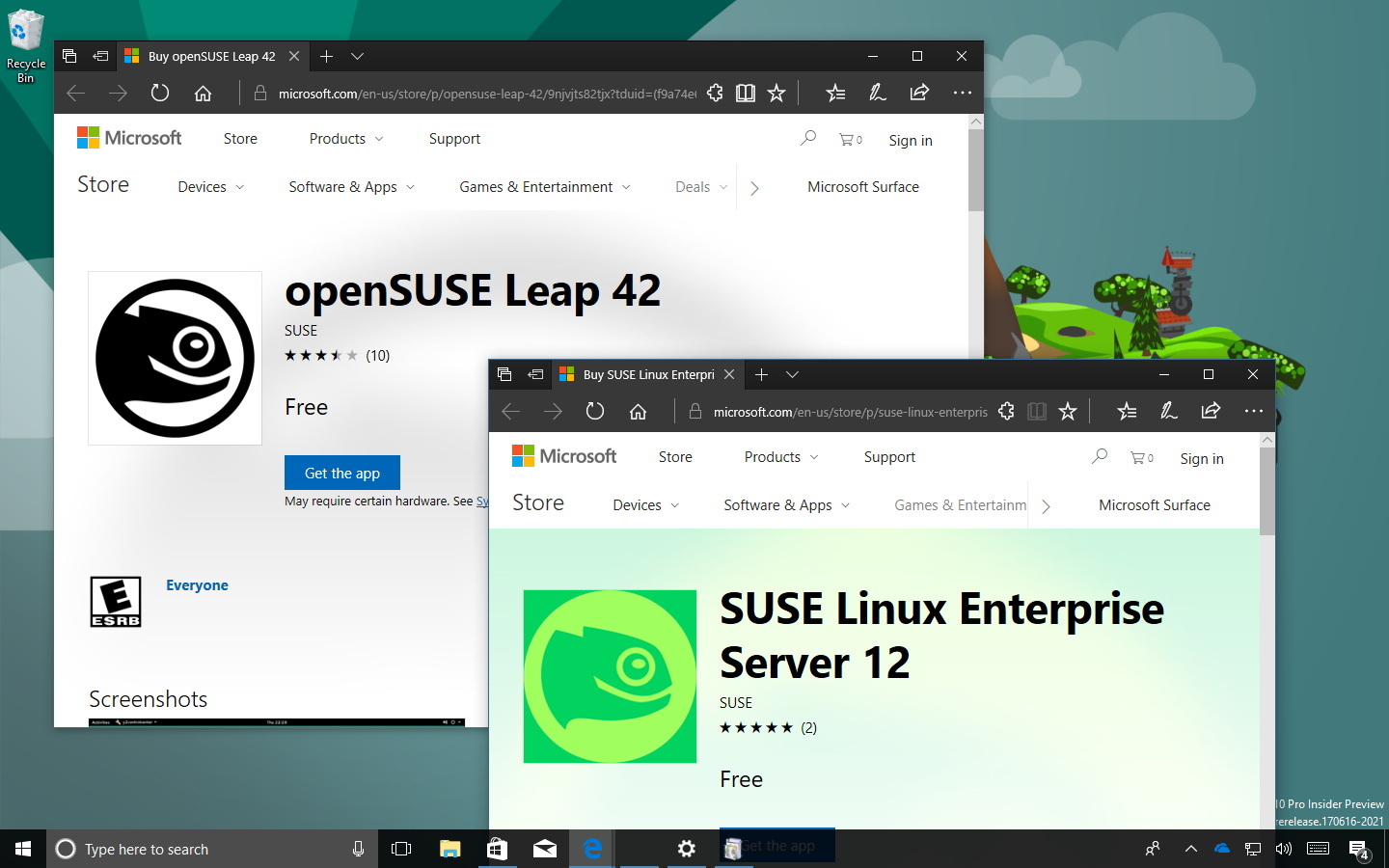Open the Everyone ESRB rating link

(x=197, y=585)
